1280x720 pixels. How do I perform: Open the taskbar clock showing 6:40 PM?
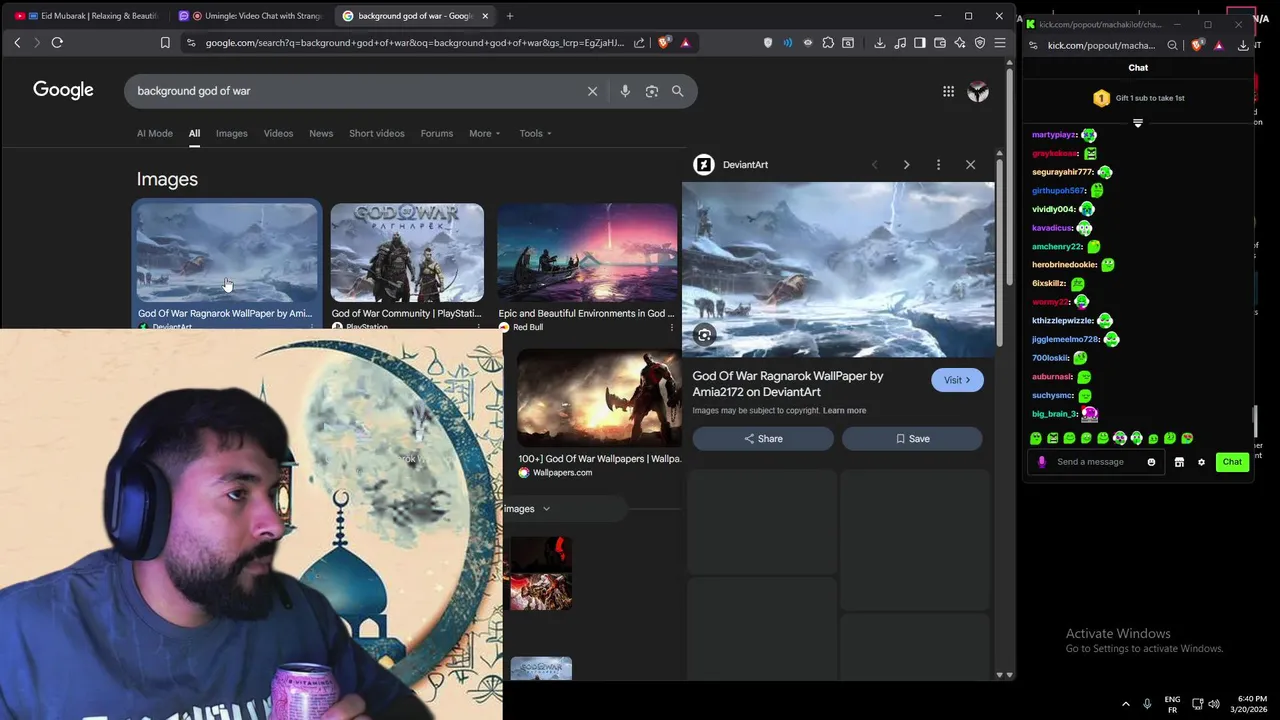point(1249,704)
